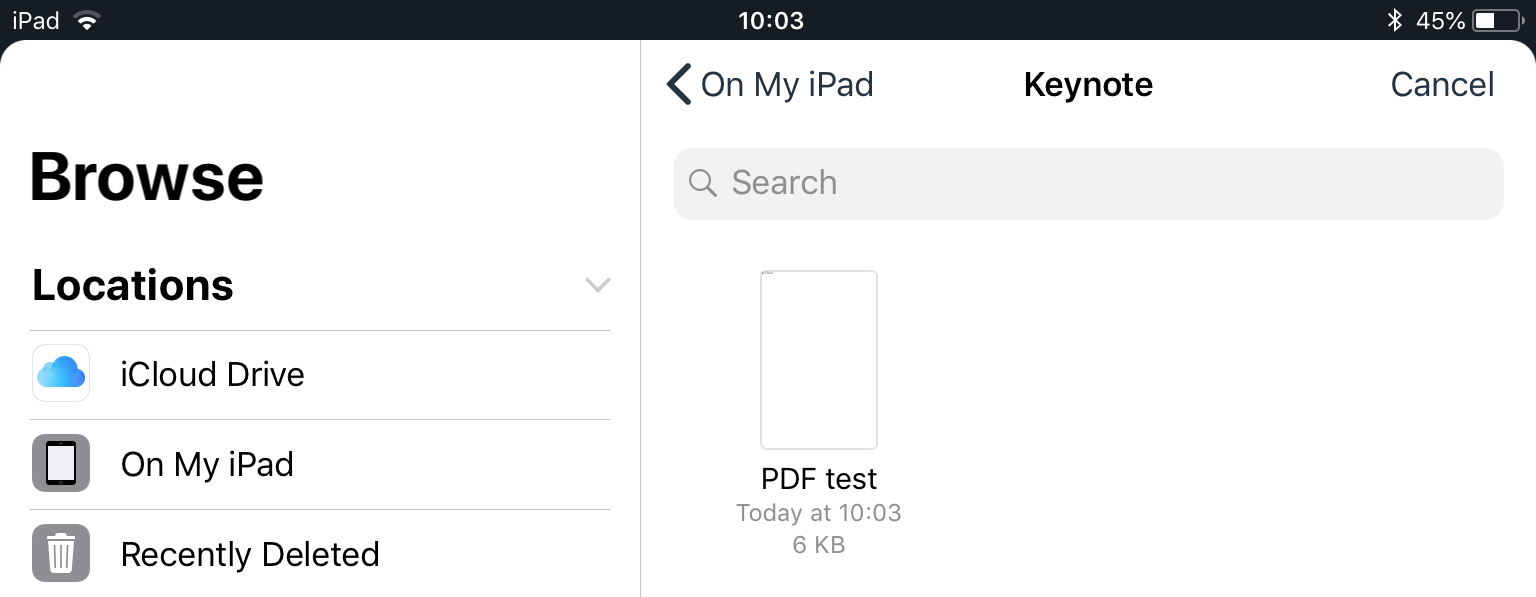
Task: Focus the Search field
Action: pyautogui.click(x=1088, y=183)
